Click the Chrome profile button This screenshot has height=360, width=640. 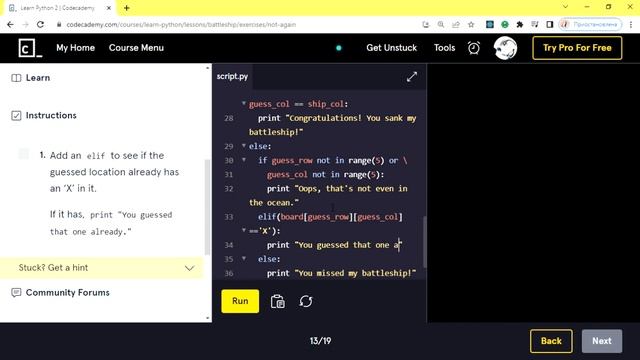(x=590, y=24)
